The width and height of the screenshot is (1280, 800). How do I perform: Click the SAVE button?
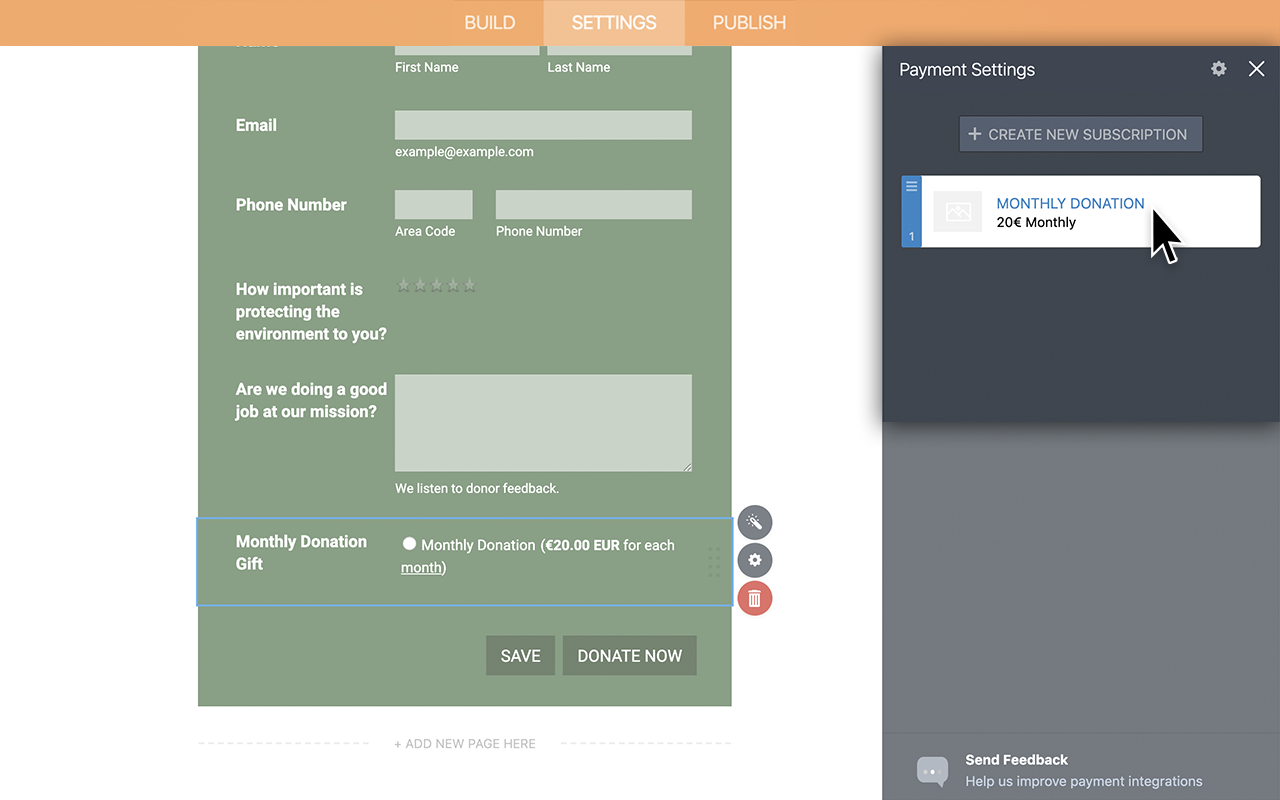520,655
